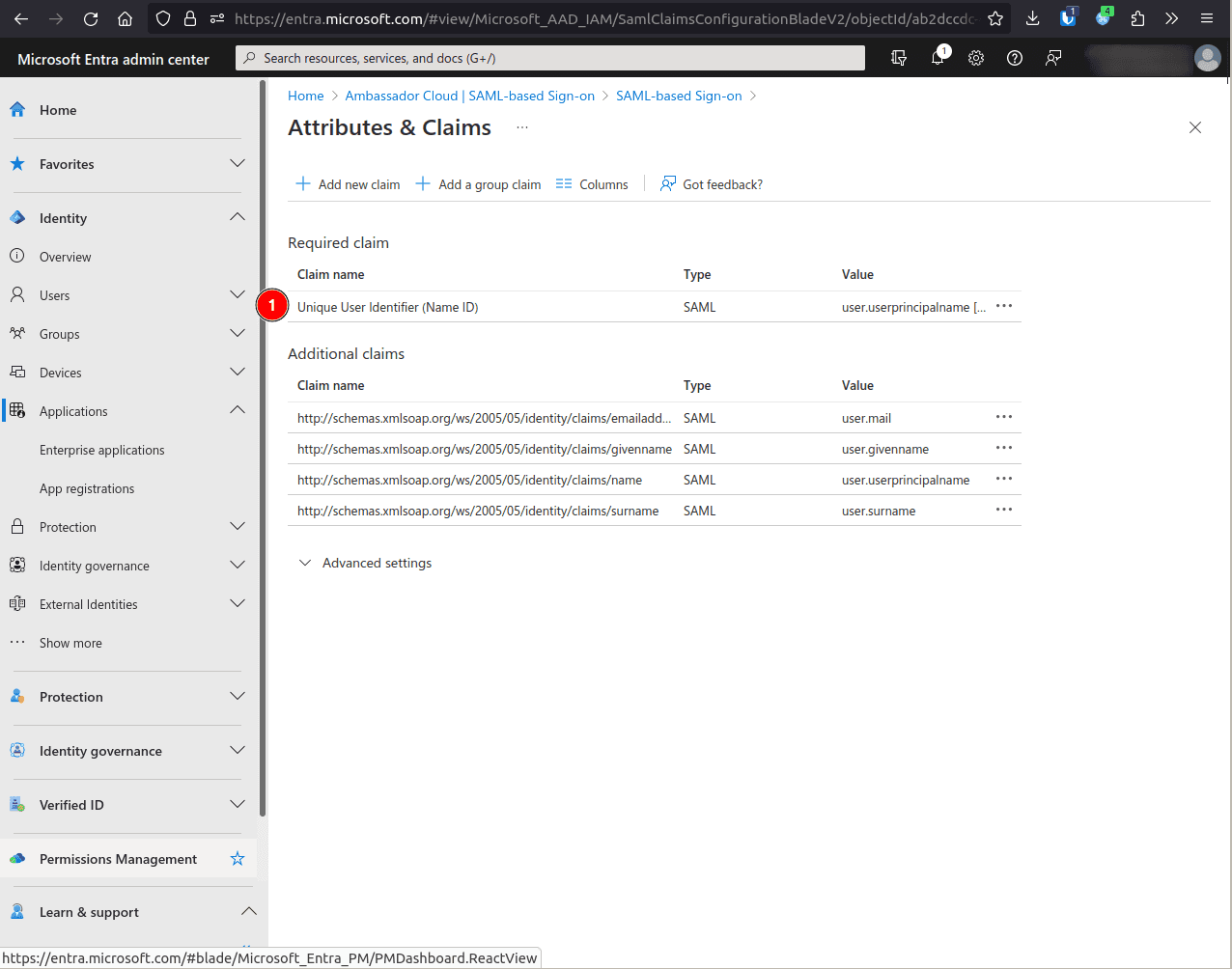Viewport: 1232px width, 969px height.
Task: Open more options for givenname claim row
Action: [x=1004, y=448]
